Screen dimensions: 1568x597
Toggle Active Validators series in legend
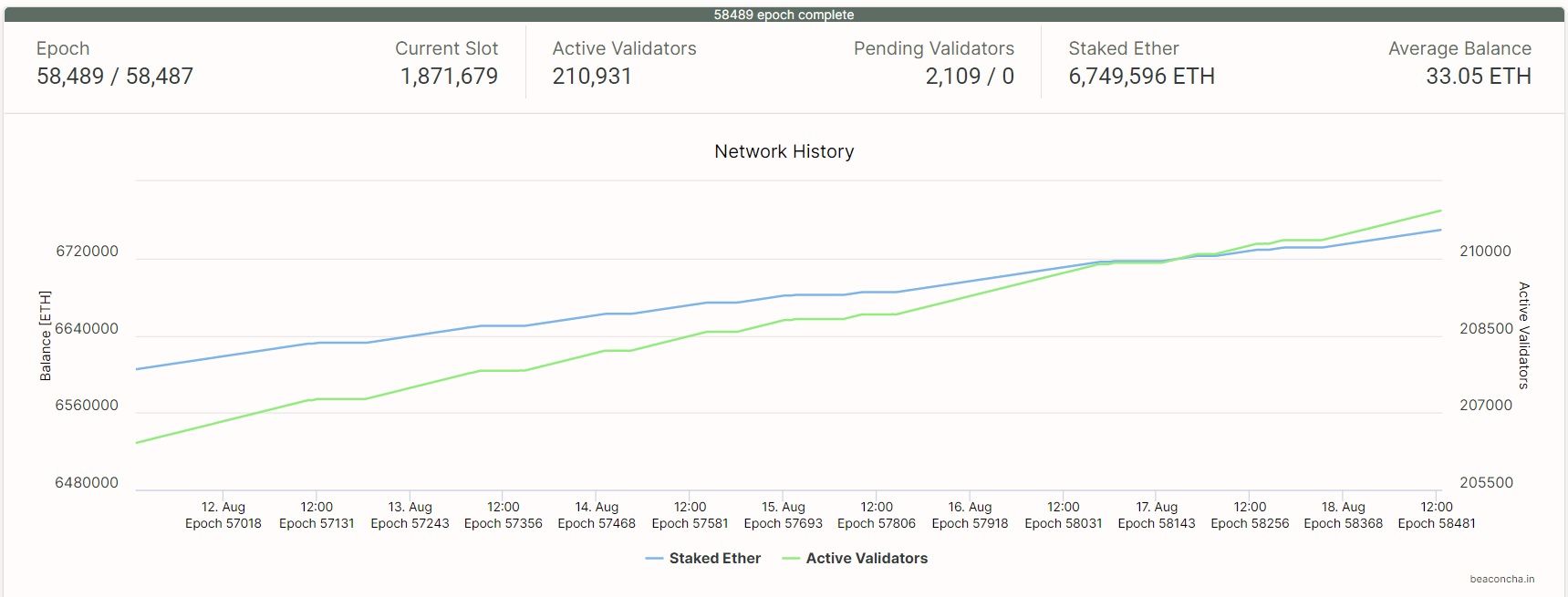(x=856, y=558)
